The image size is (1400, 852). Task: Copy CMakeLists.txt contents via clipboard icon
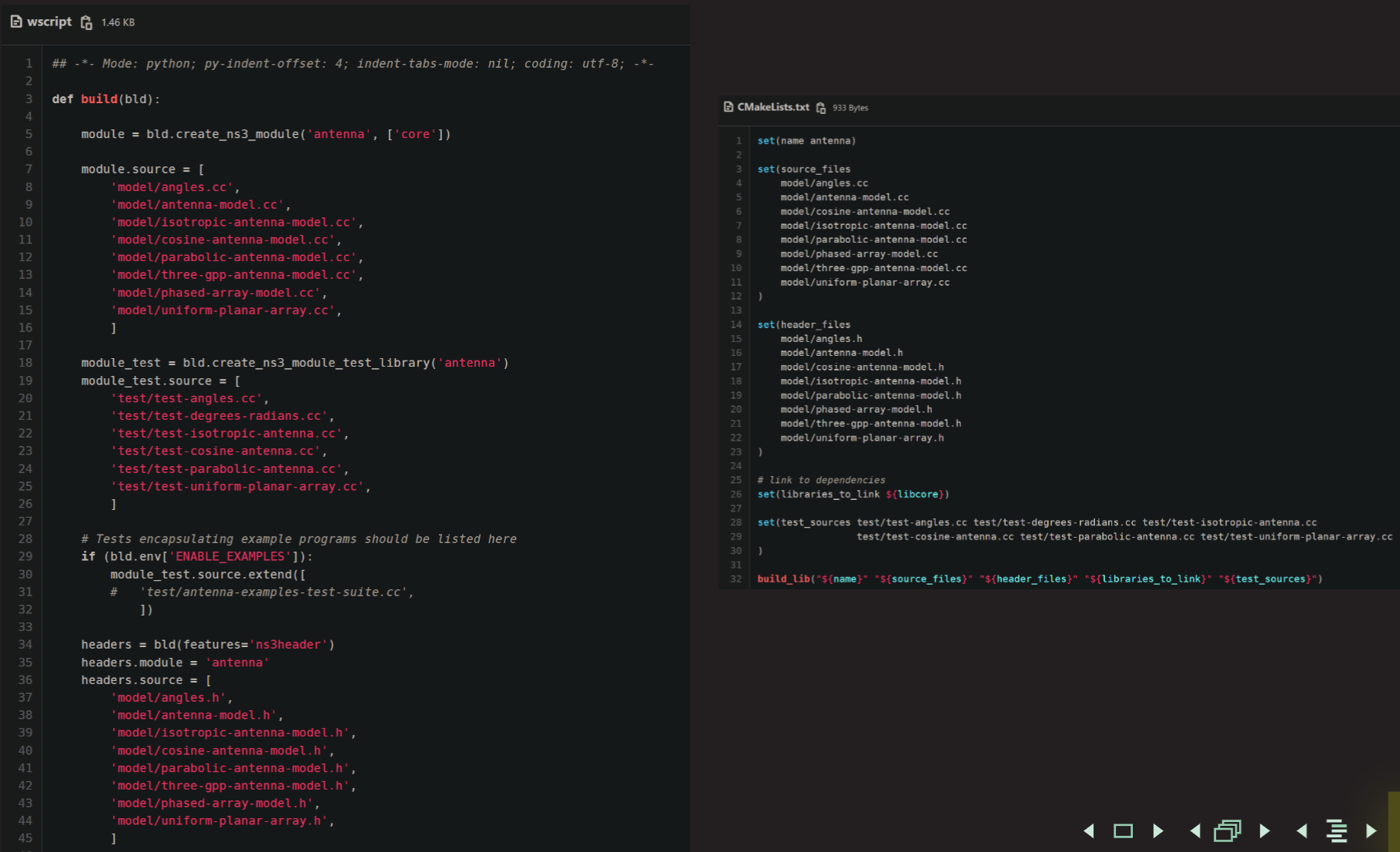tap(821, 108)
